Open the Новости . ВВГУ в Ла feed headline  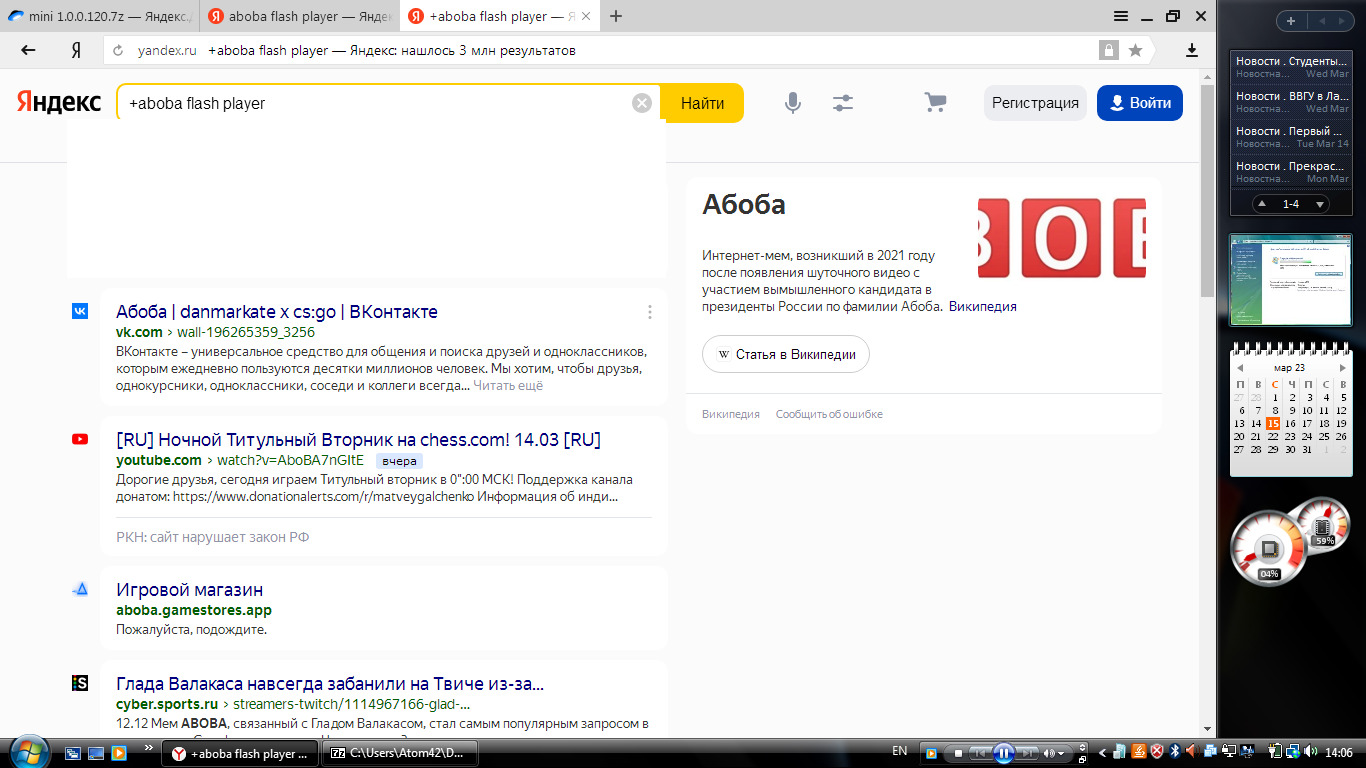[x=1292, y=102]
